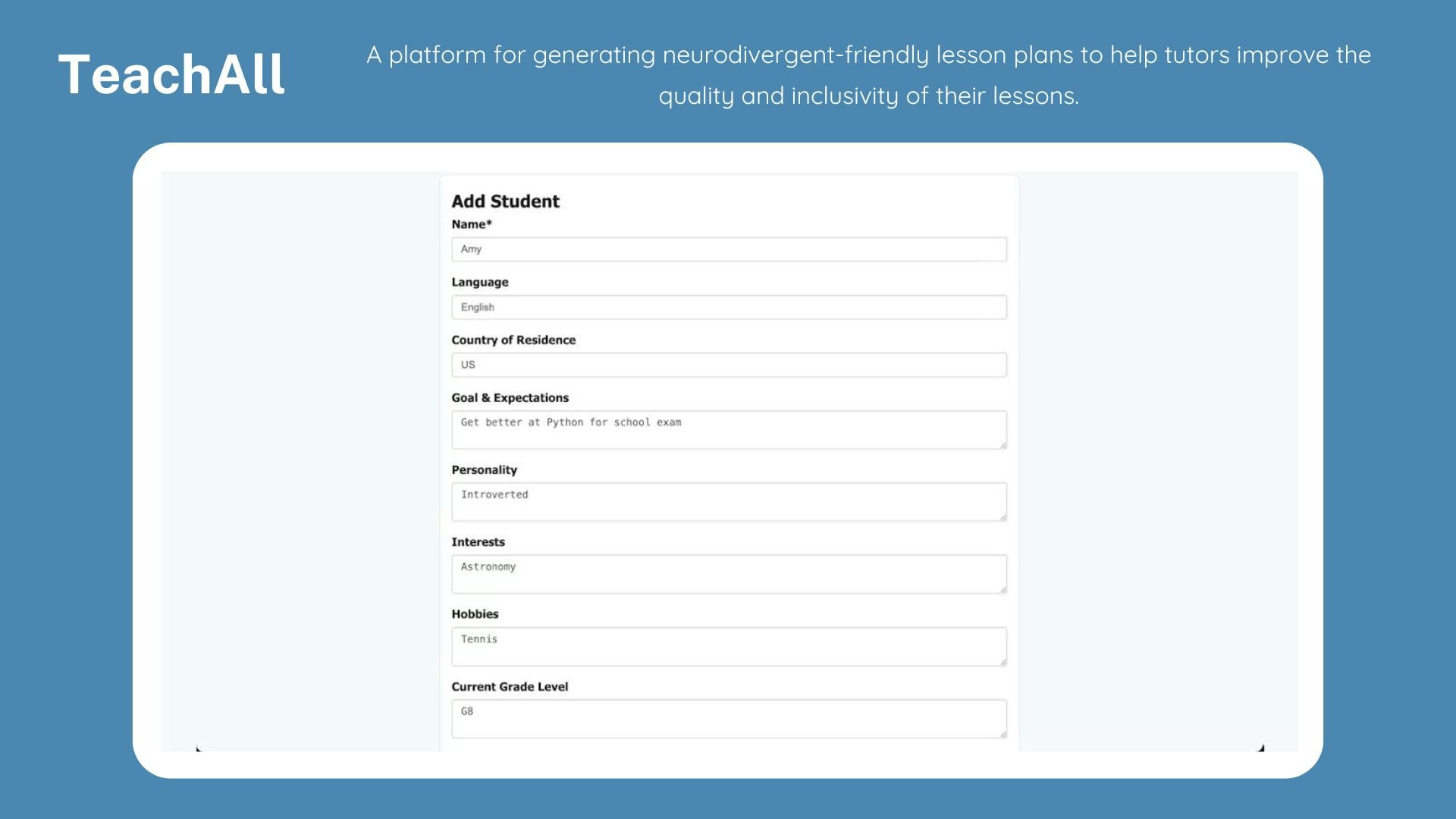Click the back arrow at bottom left
The image size is (1456, 819).
pos(199,749)
